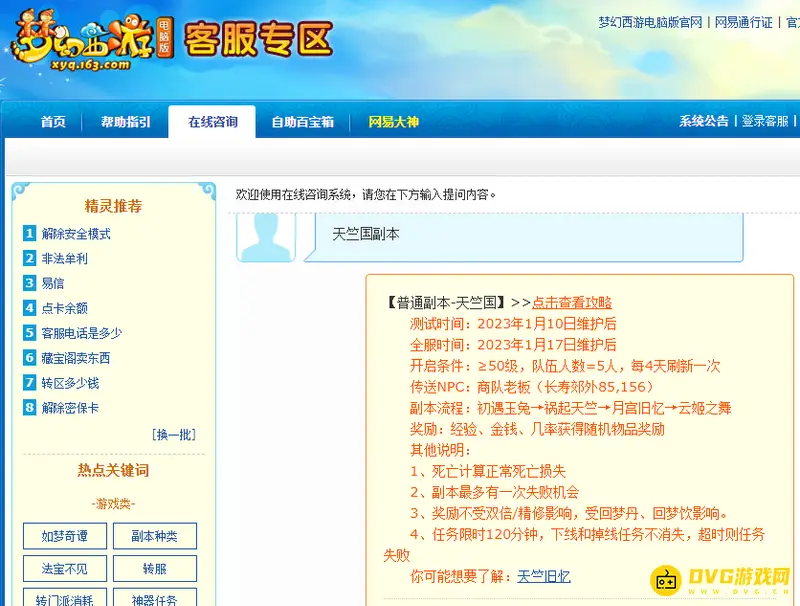Click number 6 badge next to 藏宝阁卖东西

(x=30, y=358)
